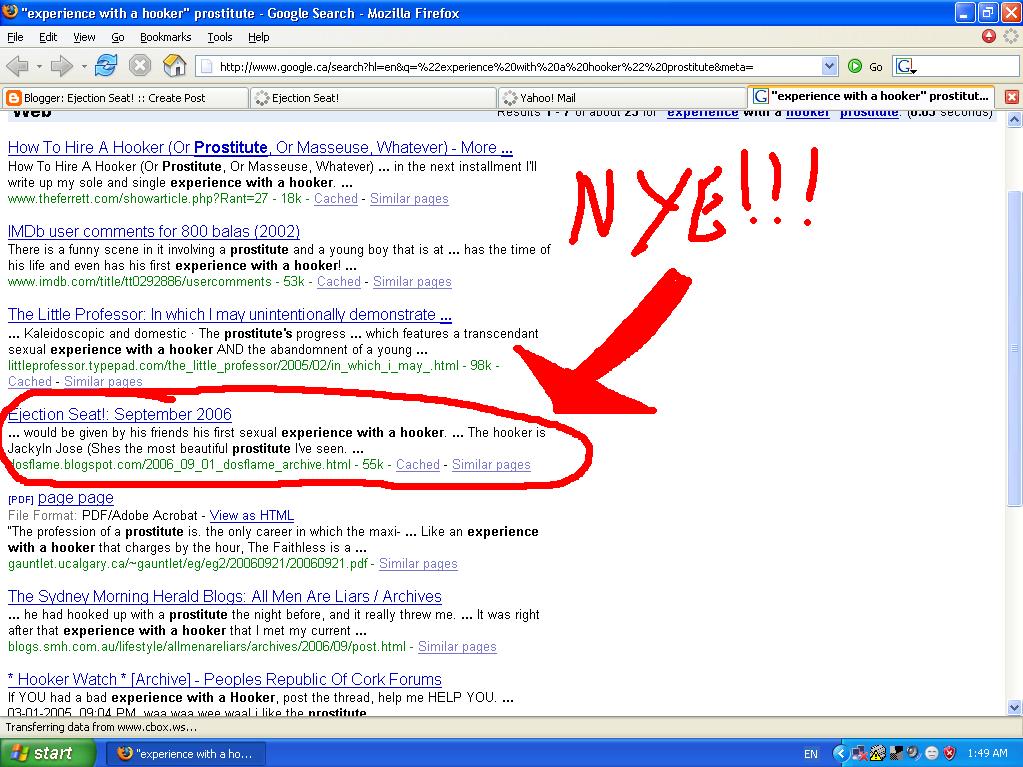
Task: Click the vertical scrollbar down arrow
Action: 1014,707
